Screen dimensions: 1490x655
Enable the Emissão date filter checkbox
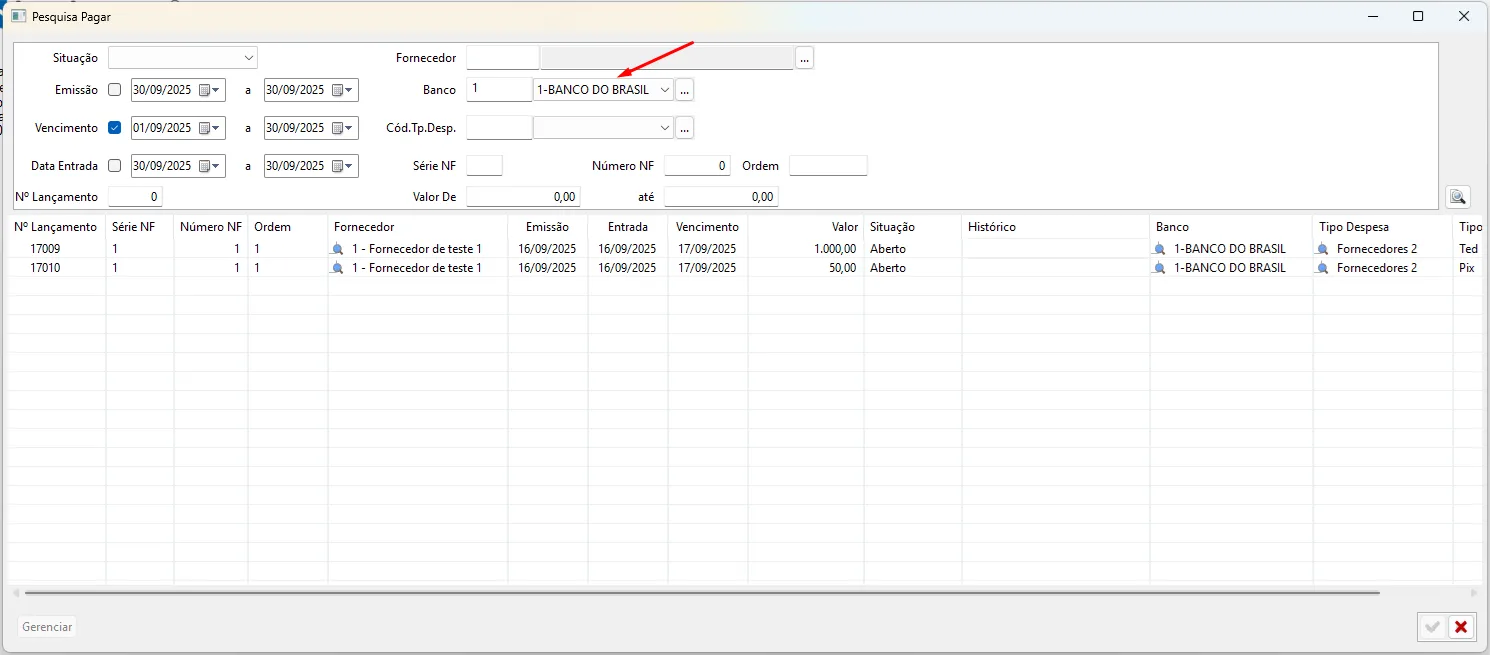114,90
